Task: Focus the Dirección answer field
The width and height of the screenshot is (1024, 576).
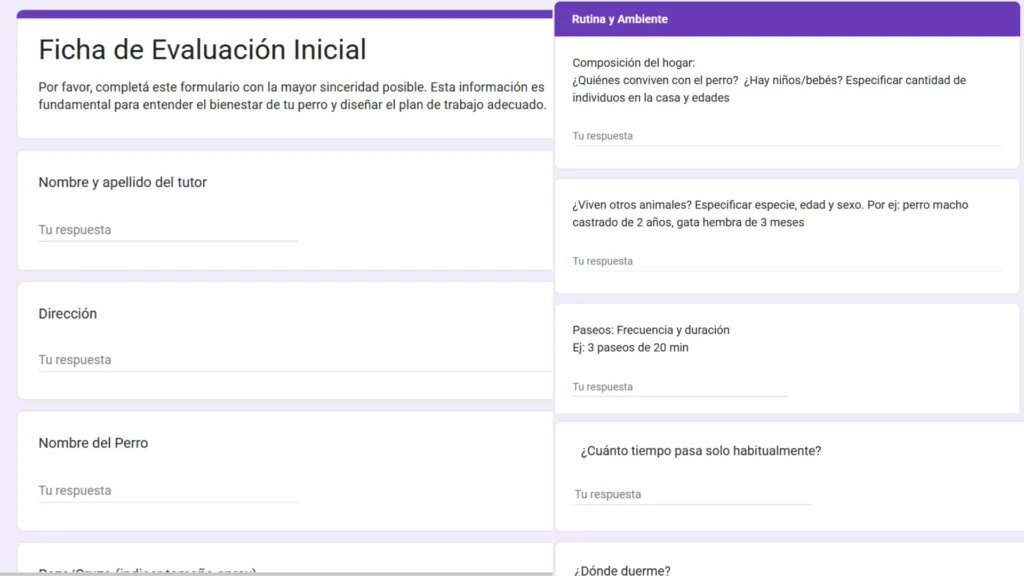Action: click(x=294, y=360)
